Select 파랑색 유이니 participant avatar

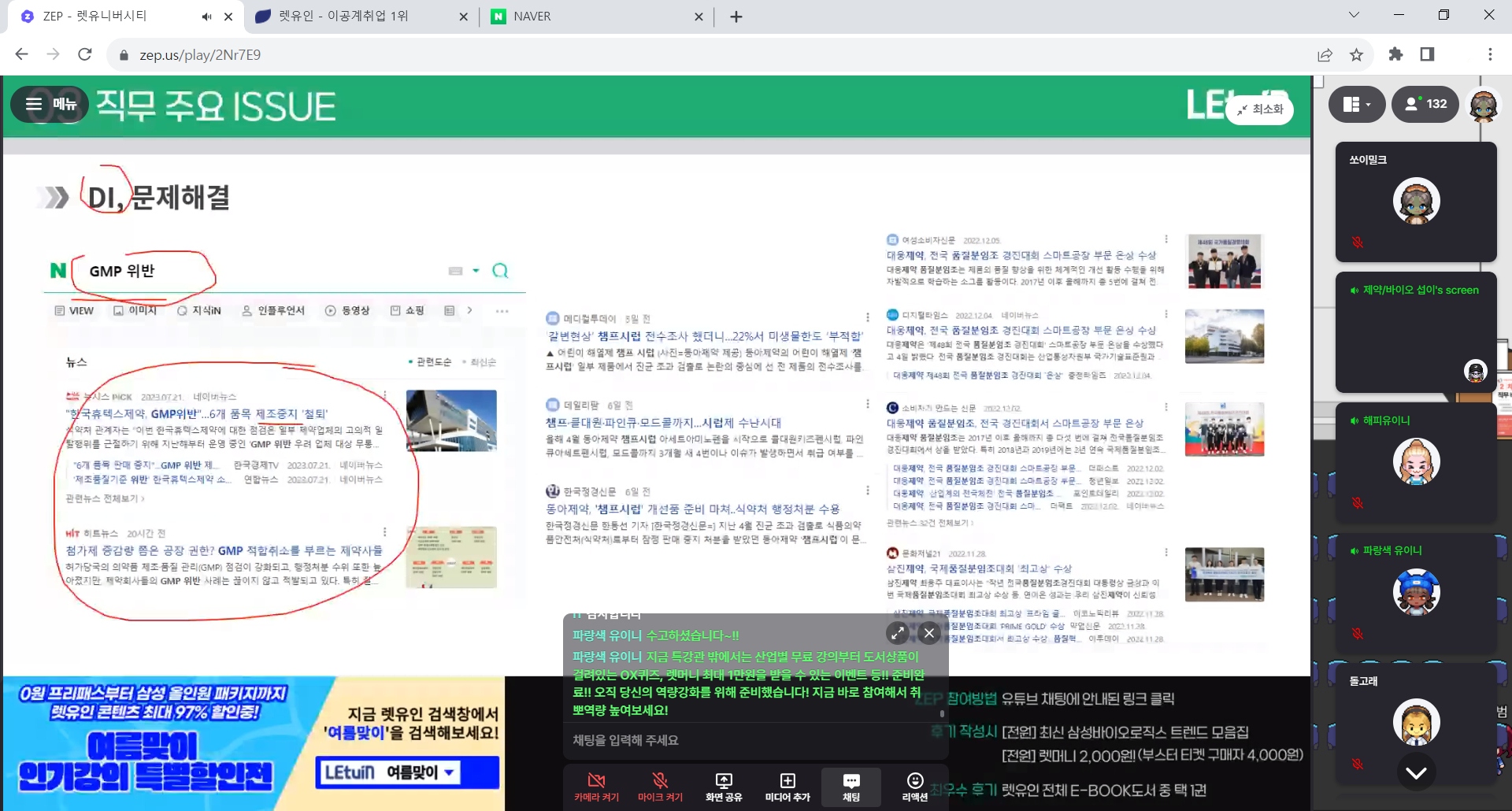click(x=1416, y=592)
